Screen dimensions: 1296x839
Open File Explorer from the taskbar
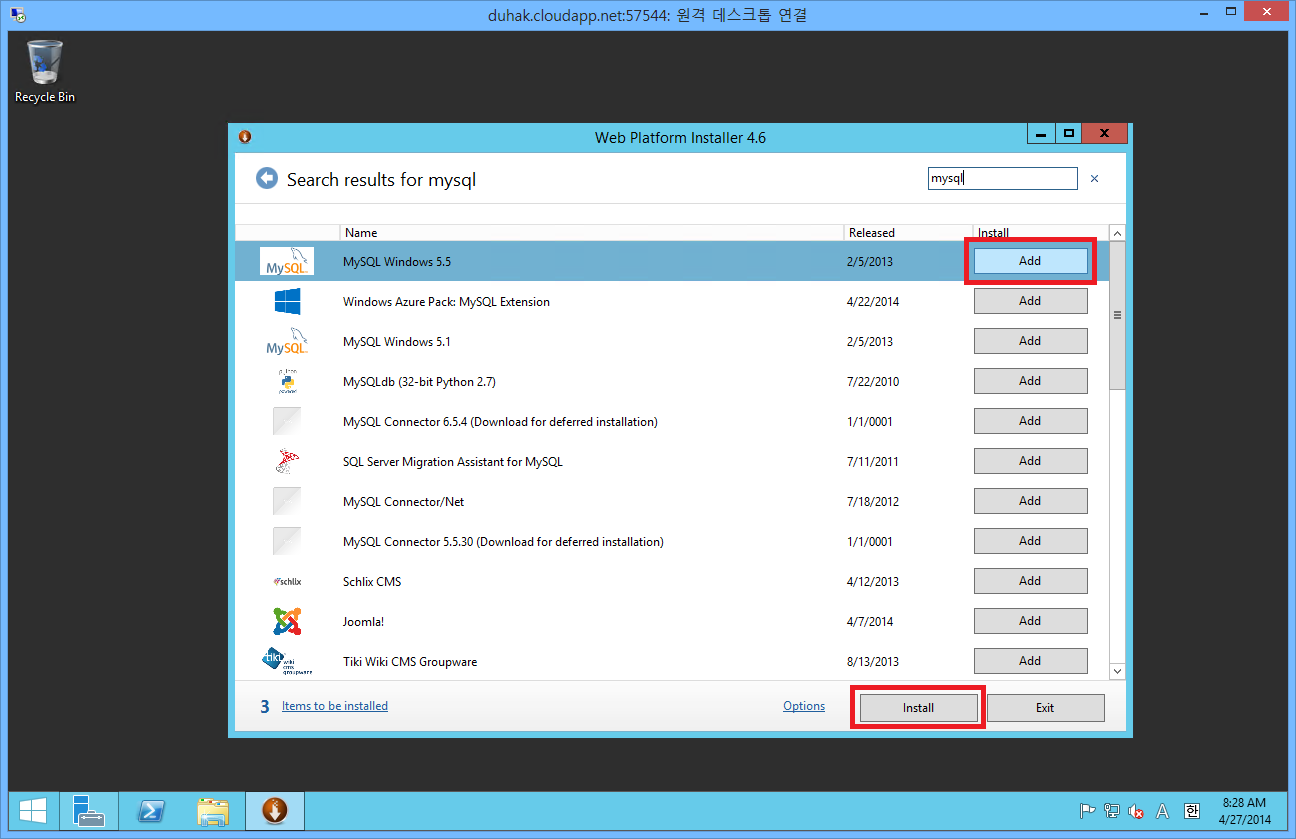point(213,811)
